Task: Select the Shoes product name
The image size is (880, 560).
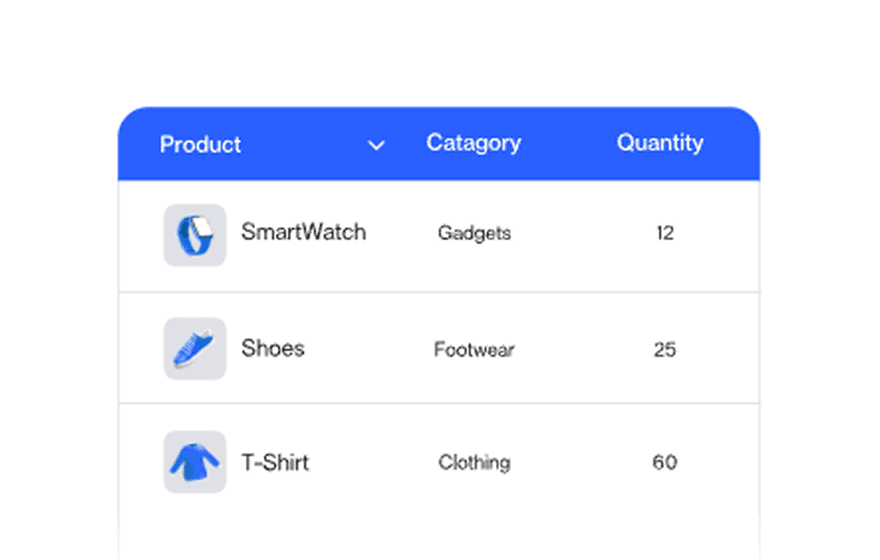Action: click(x=273, y=349)
